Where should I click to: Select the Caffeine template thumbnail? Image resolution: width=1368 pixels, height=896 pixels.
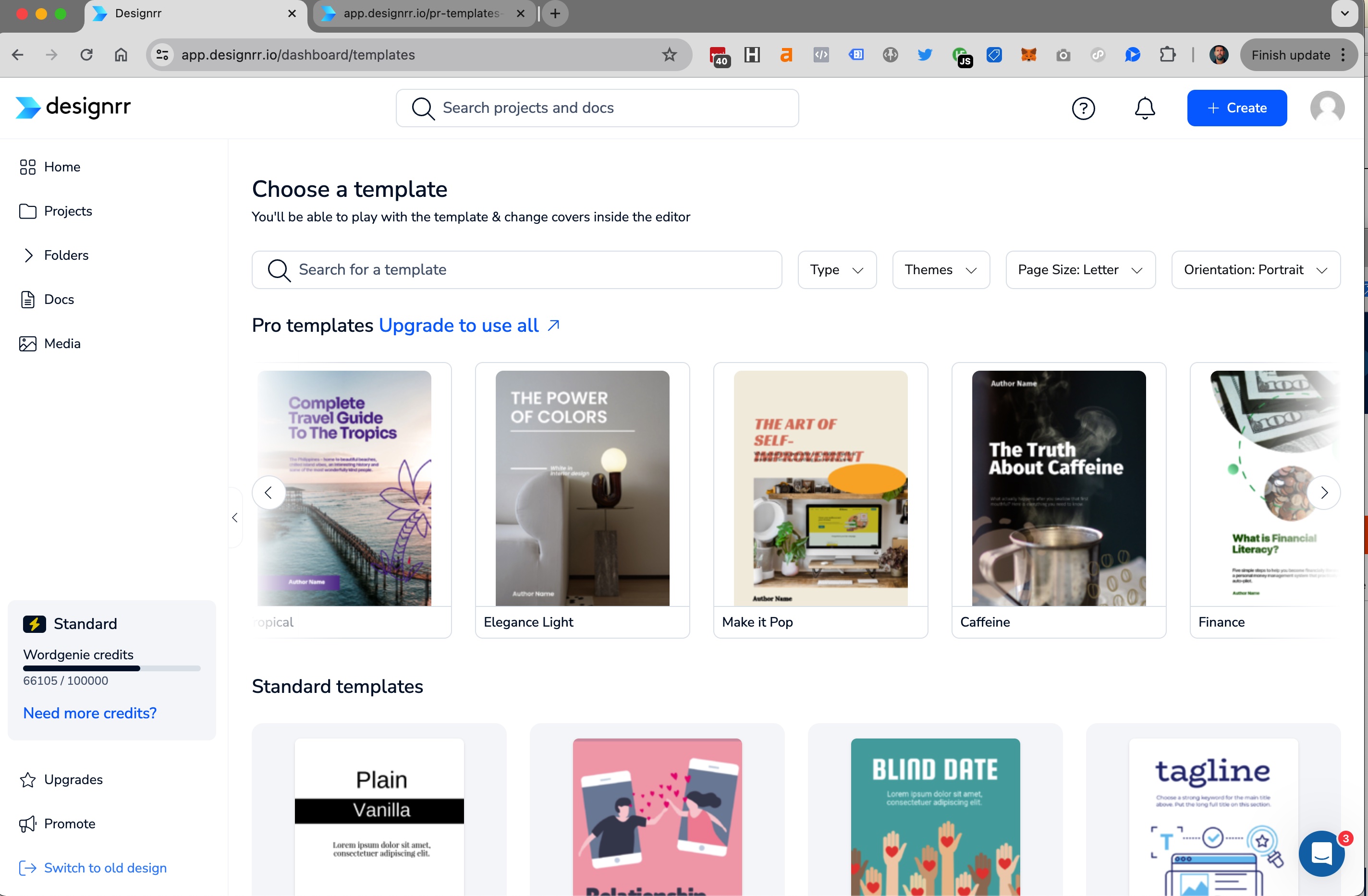(1058, 488)
